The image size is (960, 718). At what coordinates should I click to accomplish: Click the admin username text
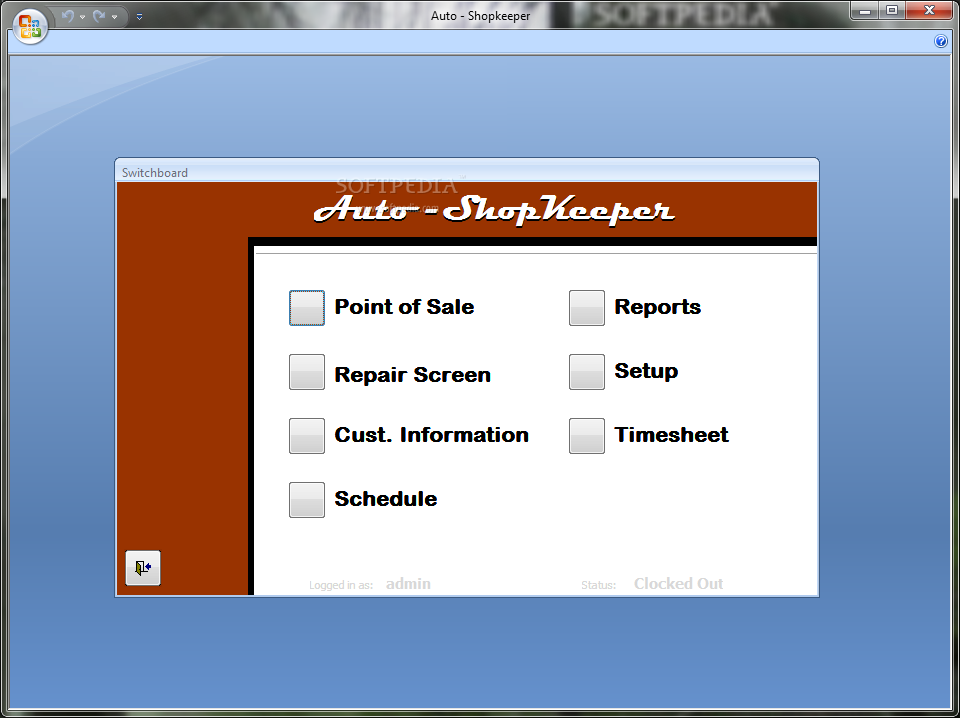coord(408,584)
